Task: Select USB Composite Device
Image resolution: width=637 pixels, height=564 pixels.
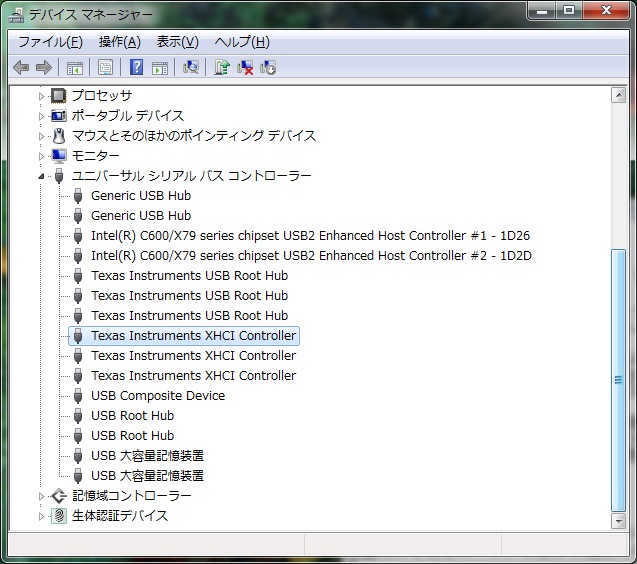Action: (x=158, y=396)
